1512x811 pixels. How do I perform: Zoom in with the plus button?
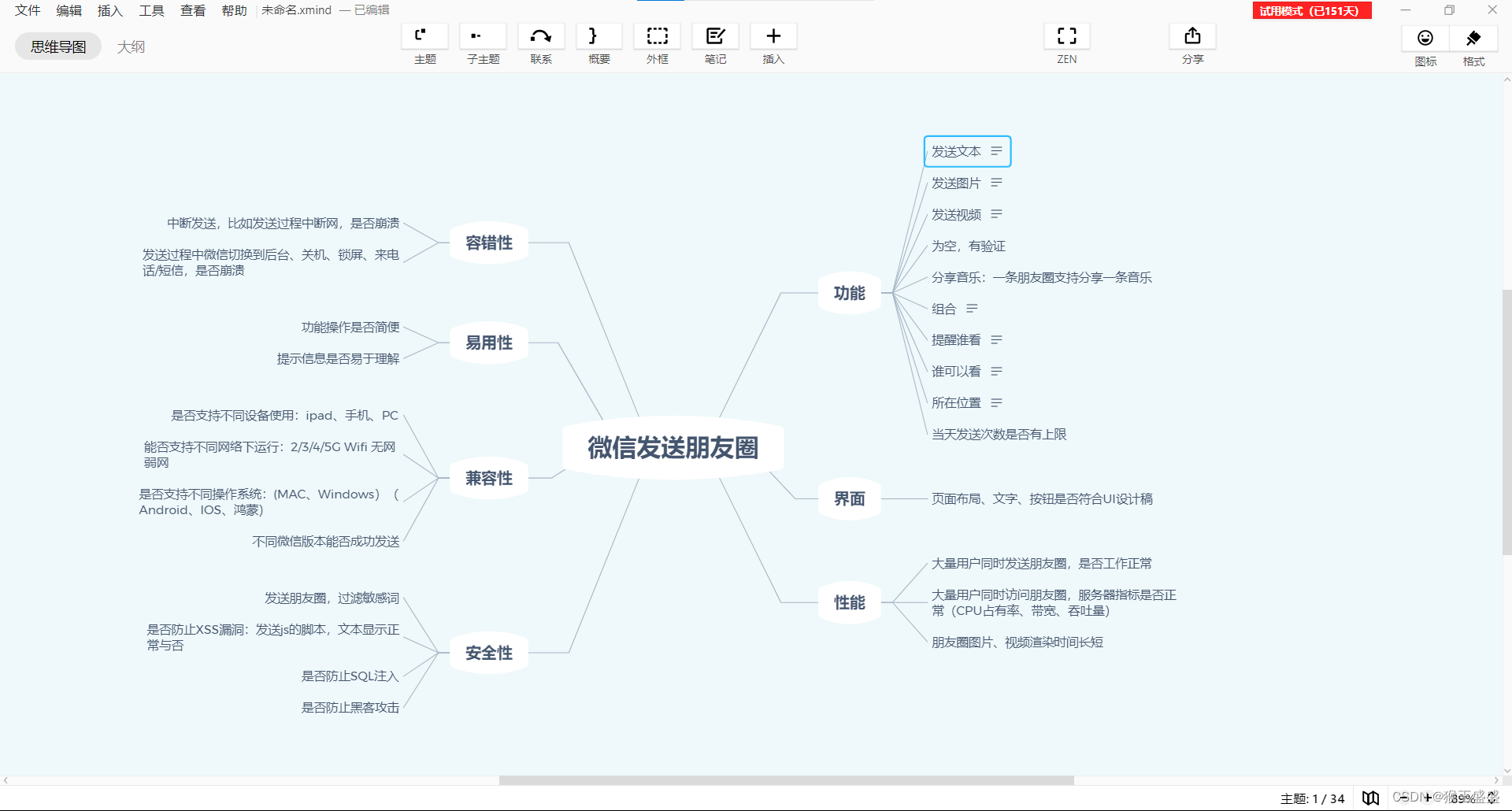coord(1428,798)
